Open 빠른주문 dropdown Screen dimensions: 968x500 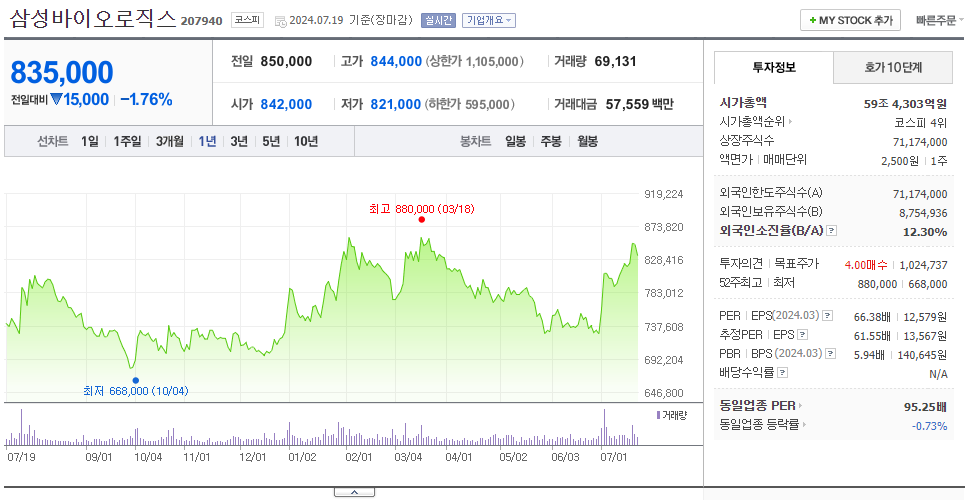(940, 20)
